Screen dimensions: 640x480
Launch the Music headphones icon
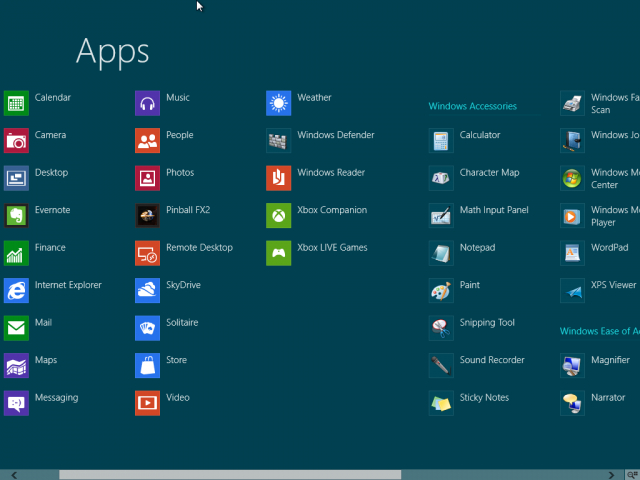point(147,103)
